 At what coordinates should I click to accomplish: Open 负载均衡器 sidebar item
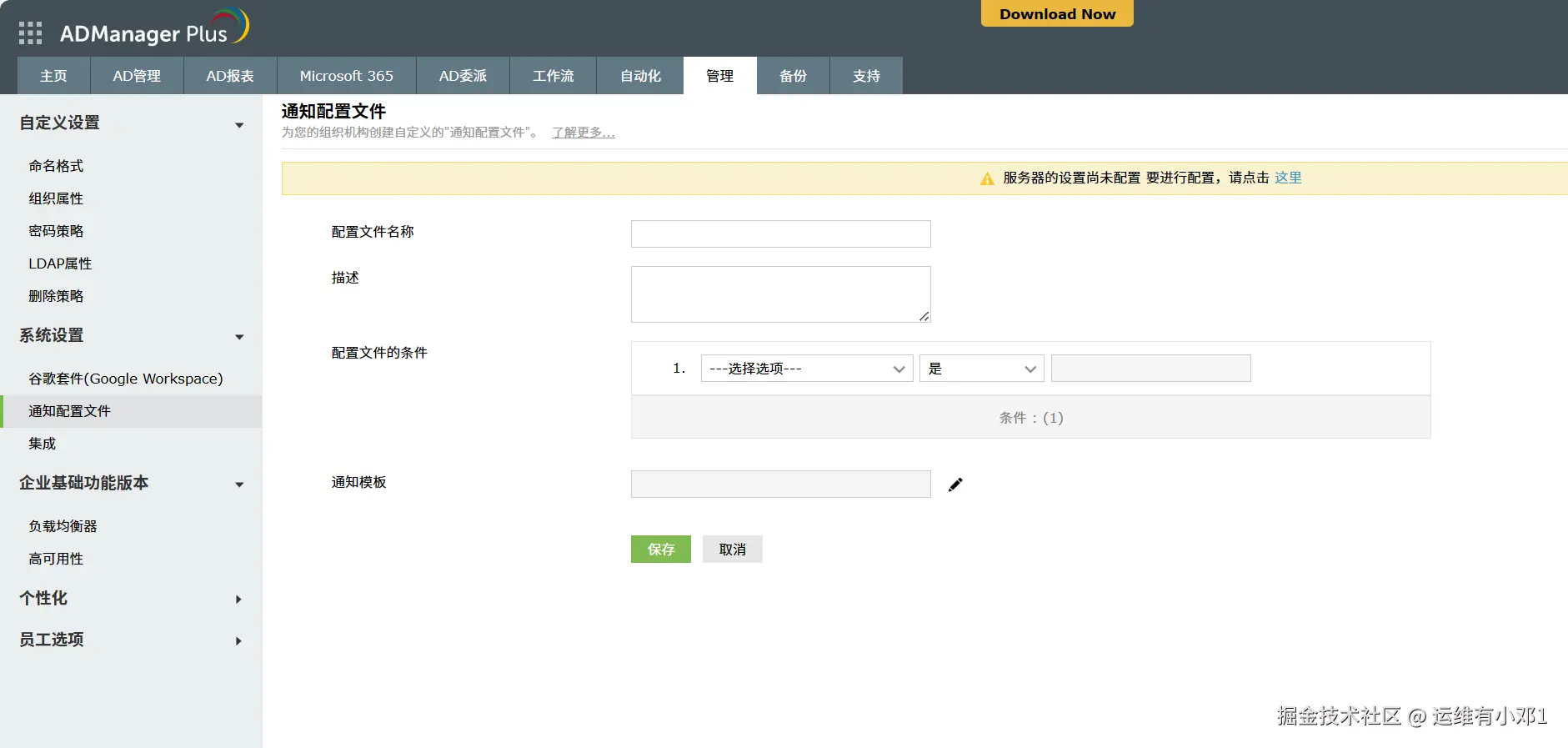coord(63,526)
